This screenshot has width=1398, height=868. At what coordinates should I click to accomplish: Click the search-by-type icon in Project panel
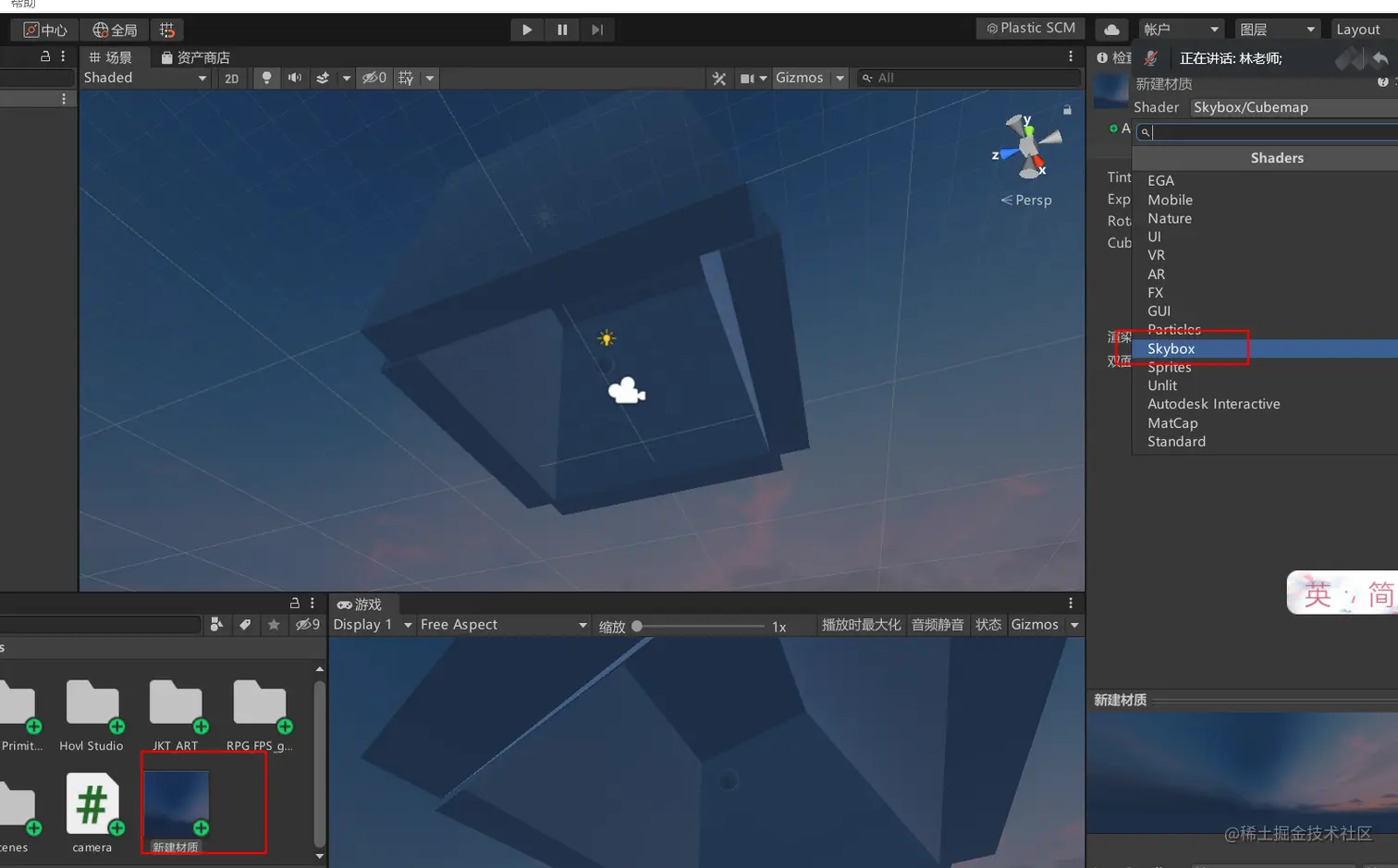(x=216, y=625)
